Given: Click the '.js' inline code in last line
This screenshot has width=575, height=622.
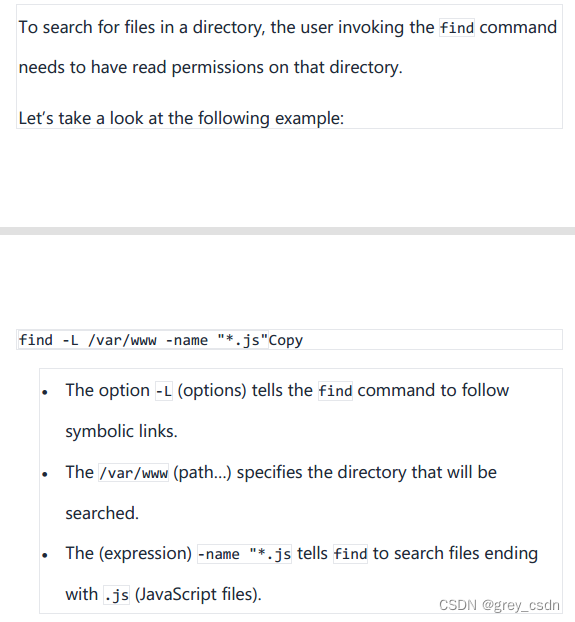Looking at the screenshot, I should click(117, 595).
